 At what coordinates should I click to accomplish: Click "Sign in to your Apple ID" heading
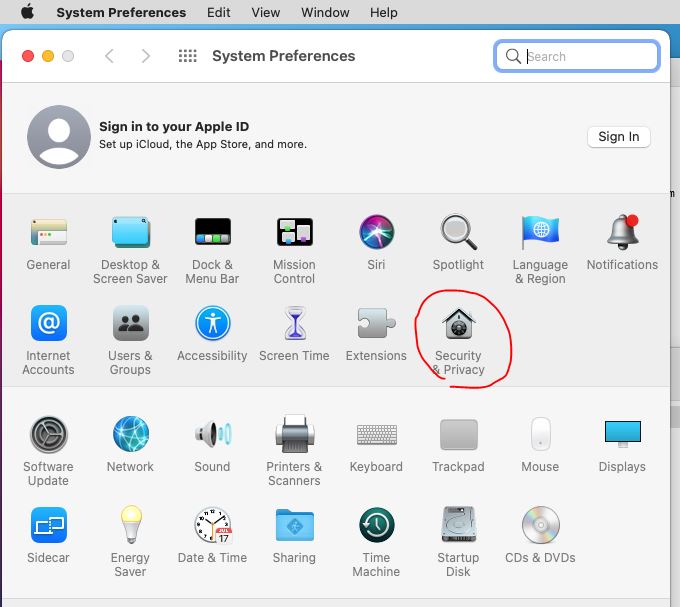174,127
